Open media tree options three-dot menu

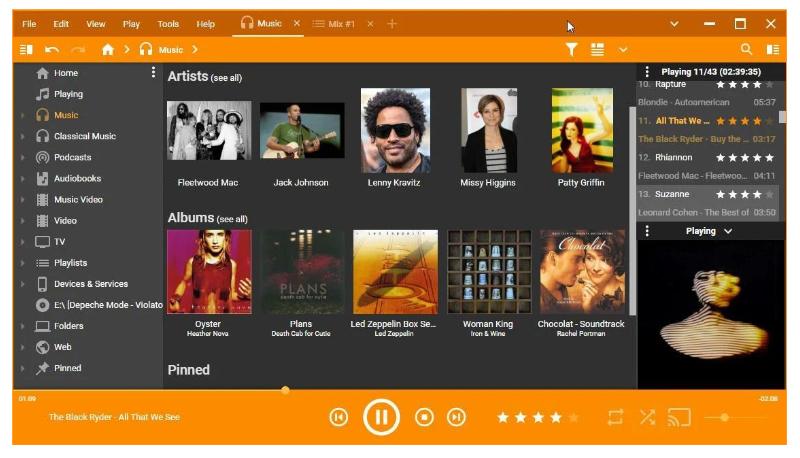point(153,72)
